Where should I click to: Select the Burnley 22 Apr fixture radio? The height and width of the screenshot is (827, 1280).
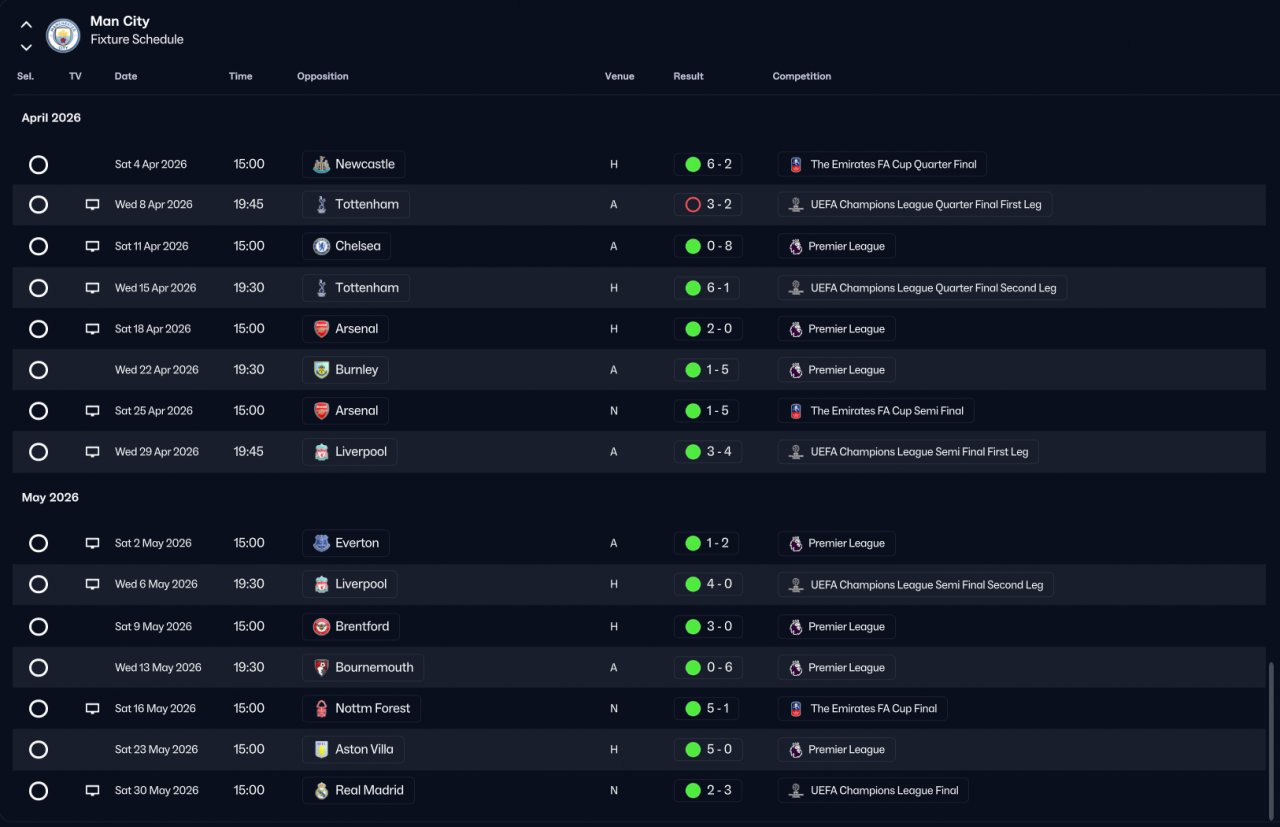pos(38,370)
